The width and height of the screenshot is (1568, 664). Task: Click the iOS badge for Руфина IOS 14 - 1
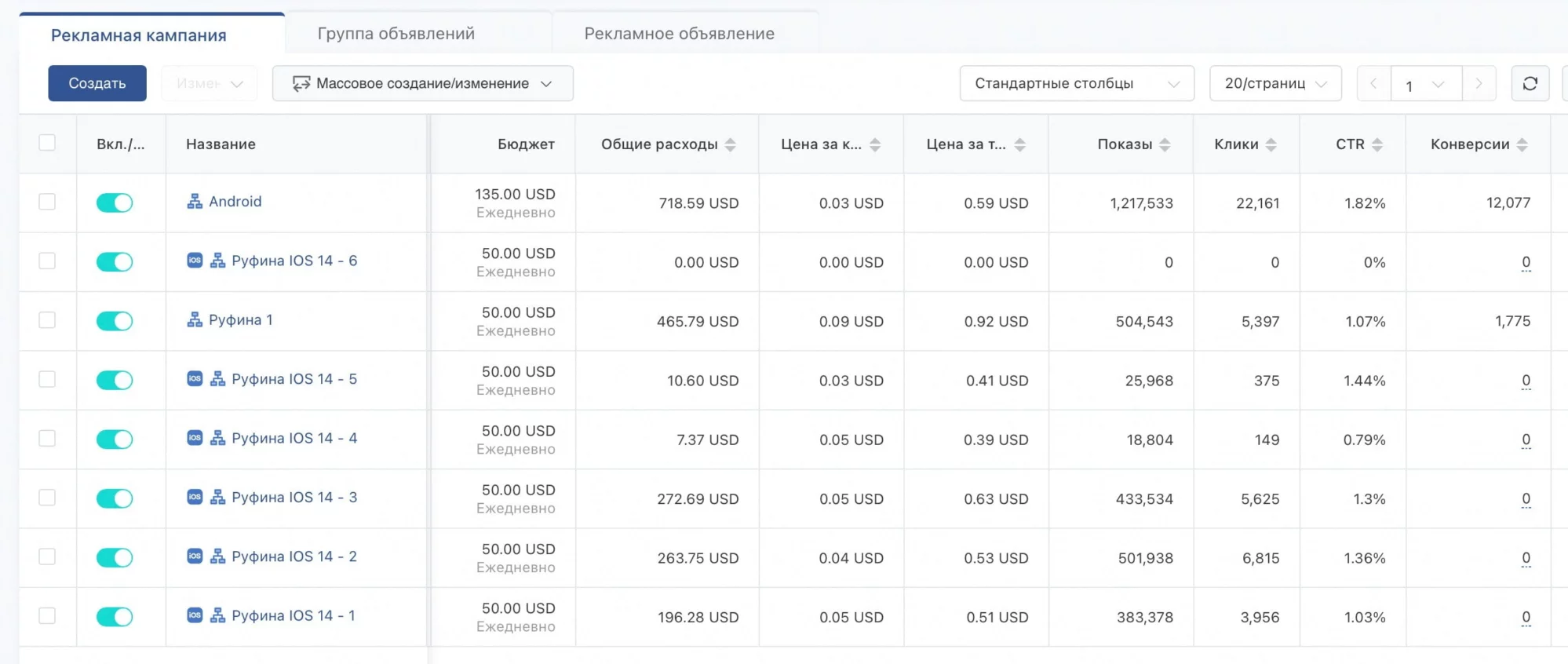(x=195, y=615)
